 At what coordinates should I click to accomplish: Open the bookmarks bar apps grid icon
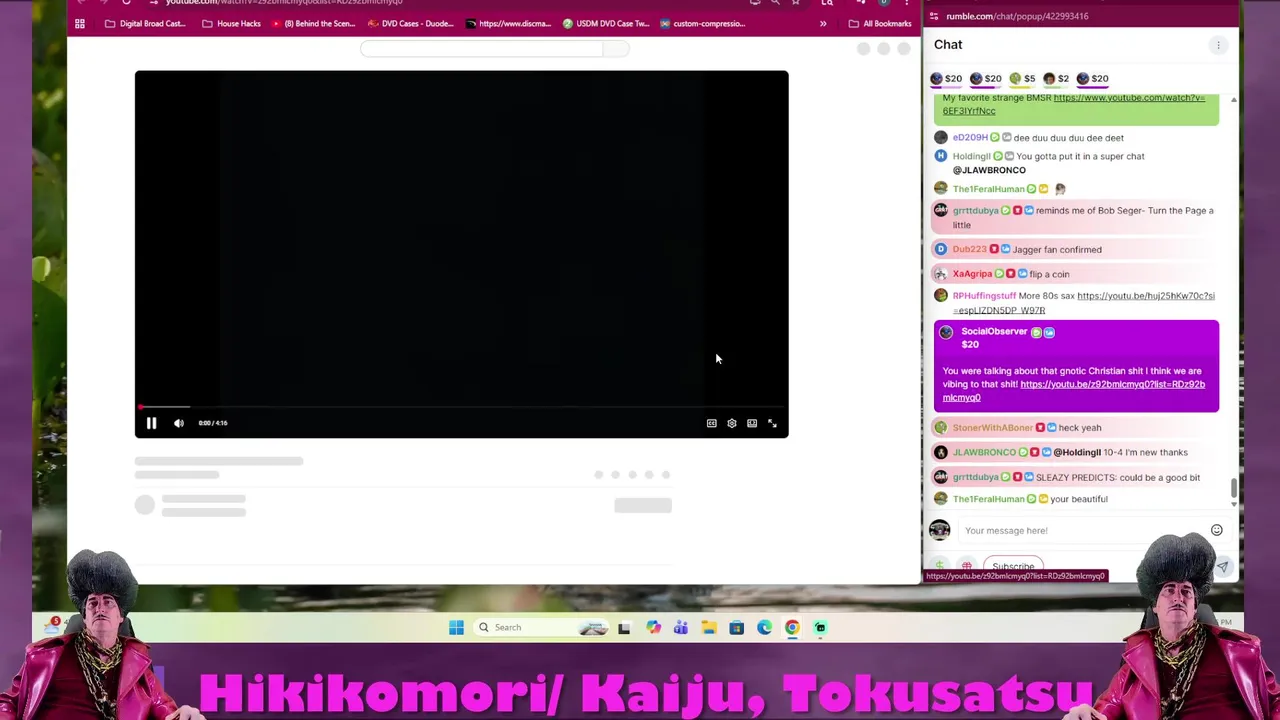coord(80,23)
